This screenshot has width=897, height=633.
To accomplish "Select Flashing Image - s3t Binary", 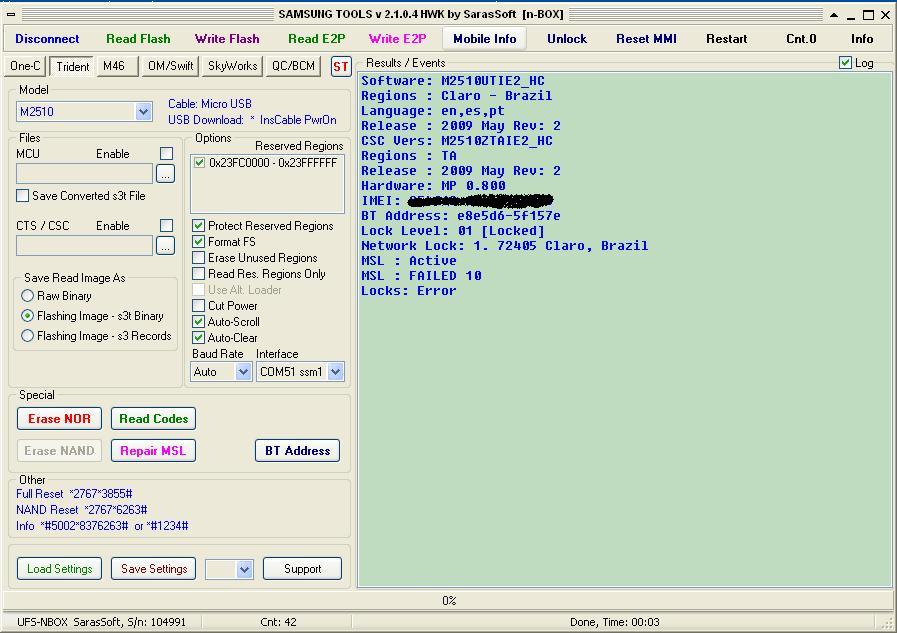I will (x=92, y=316).
